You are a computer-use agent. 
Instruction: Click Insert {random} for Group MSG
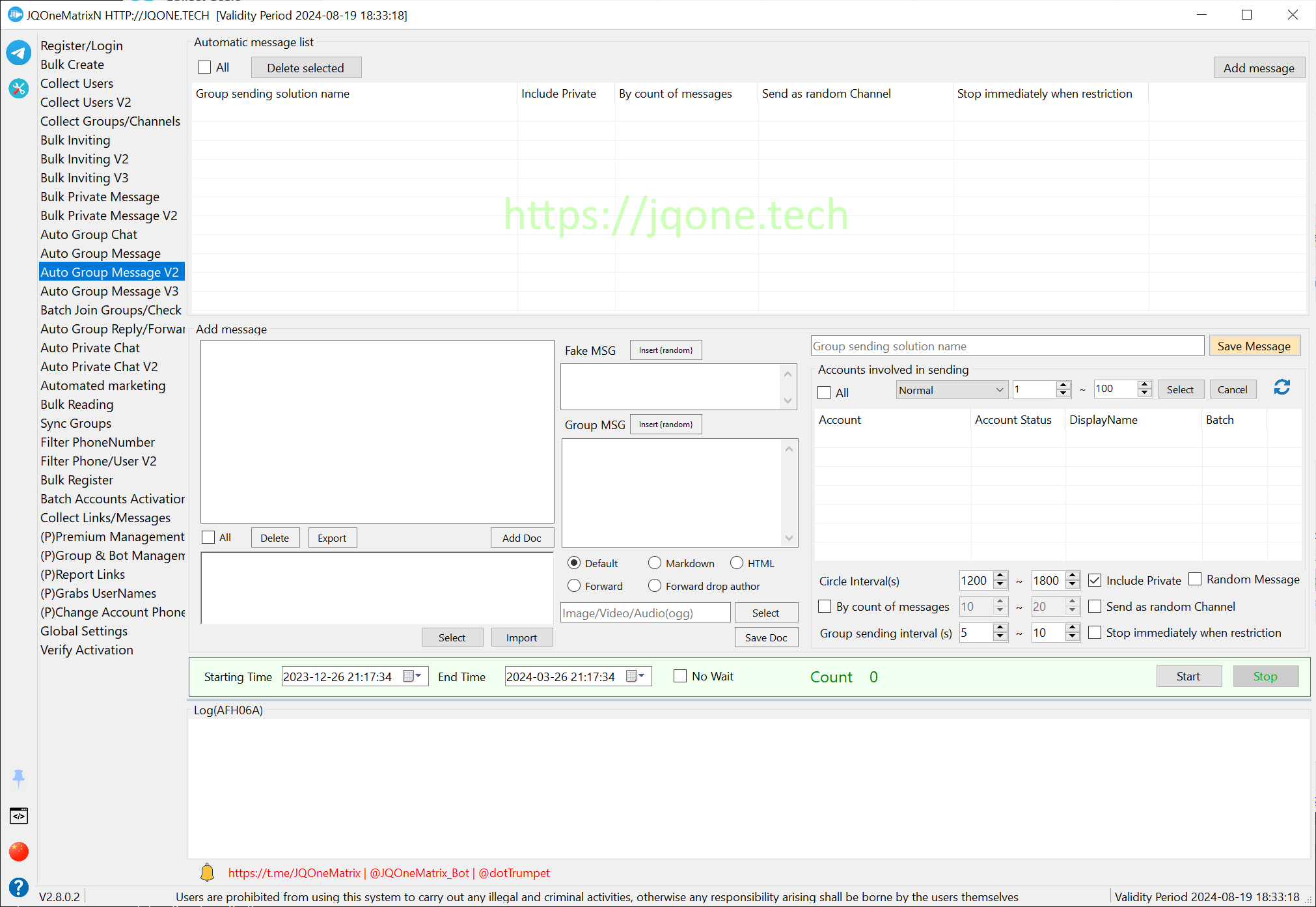[x=666, y=425]
